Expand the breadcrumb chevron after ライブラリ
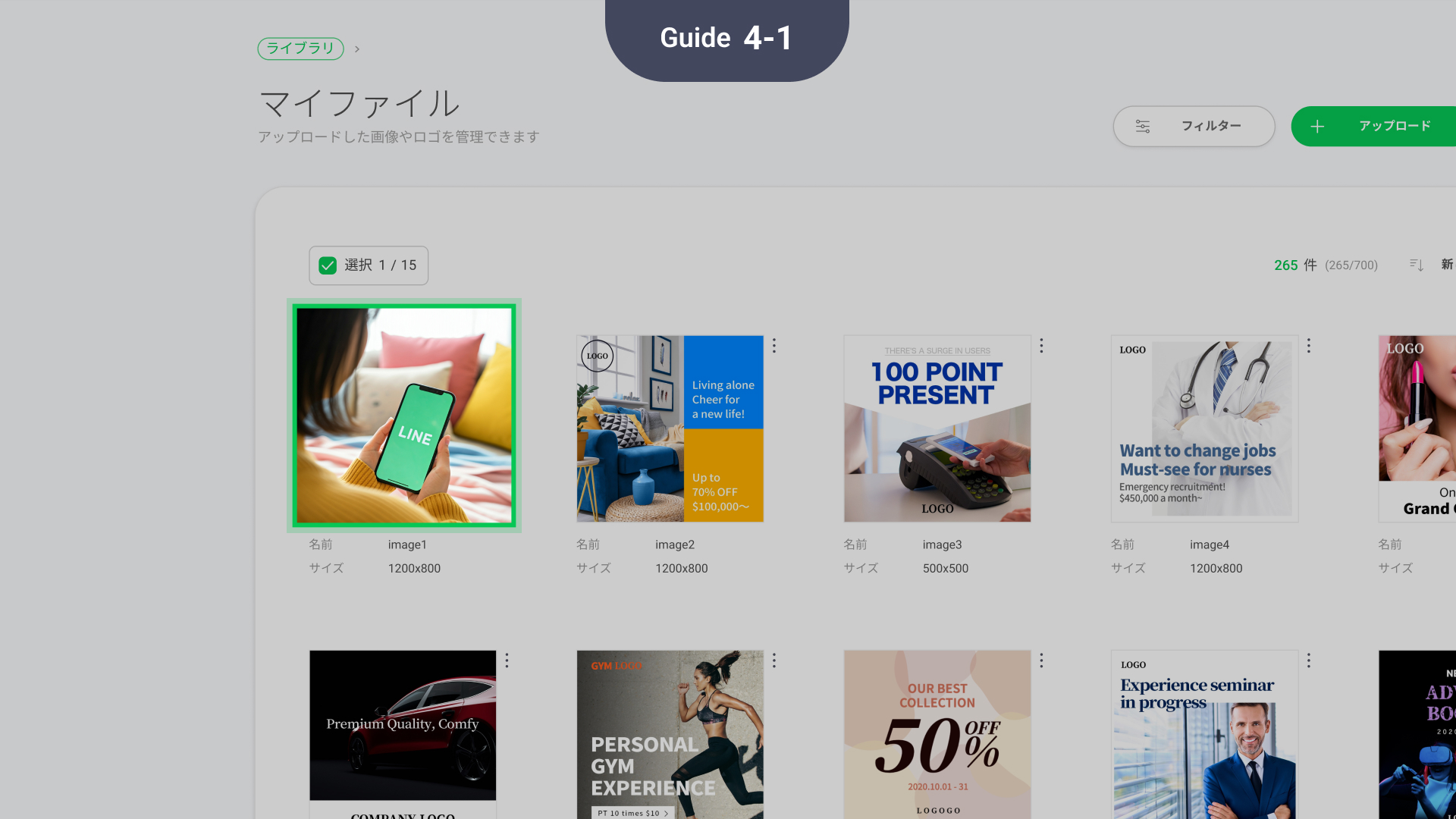1456x819 pixels. pos(357,49)
